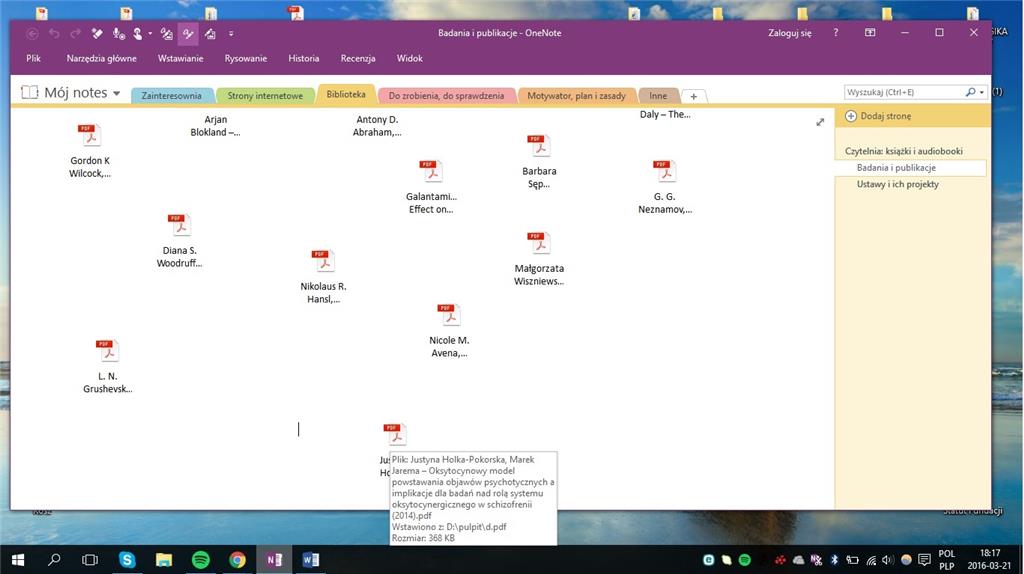Click Zaloguj się to sign in
The height and width of the screenshot is (574, 1024).
click(790, 33)
